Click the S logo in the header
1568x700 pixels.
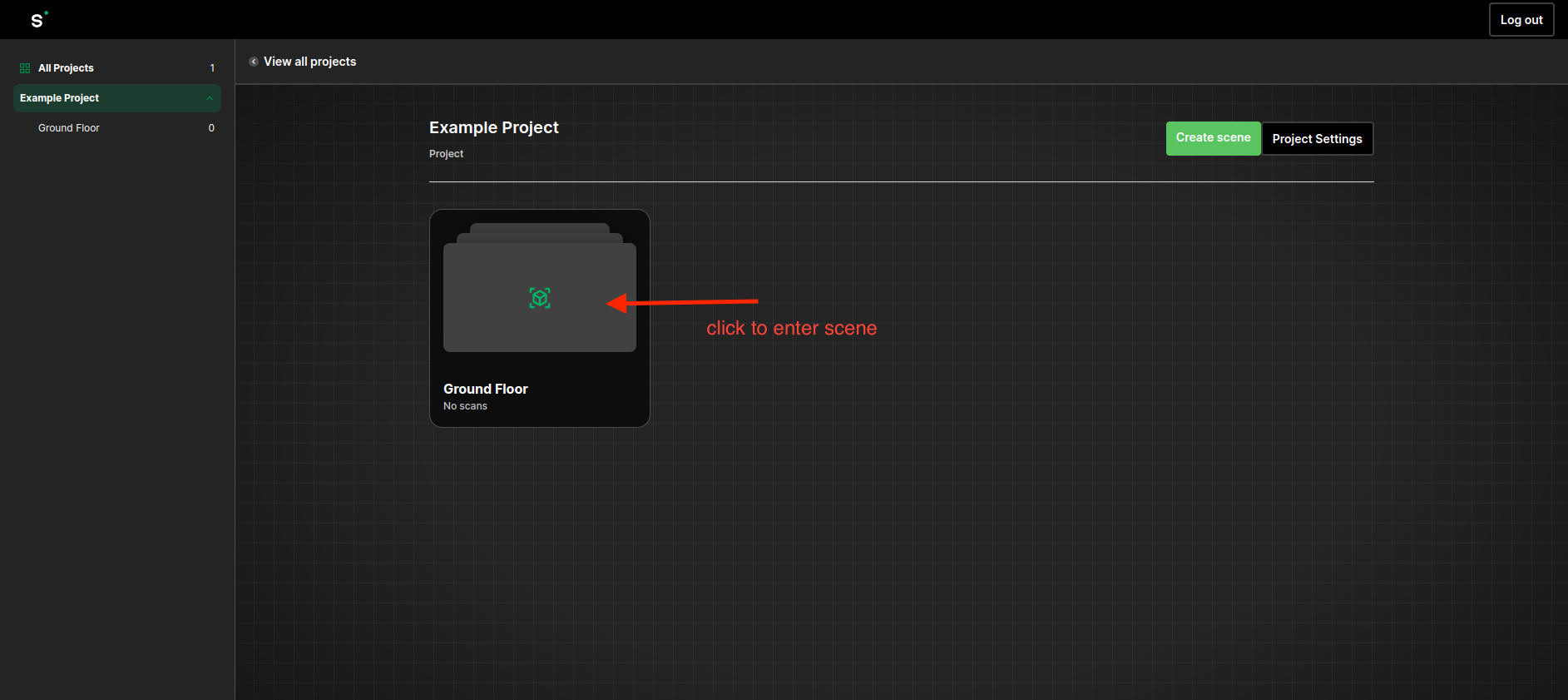pos(38,20)
